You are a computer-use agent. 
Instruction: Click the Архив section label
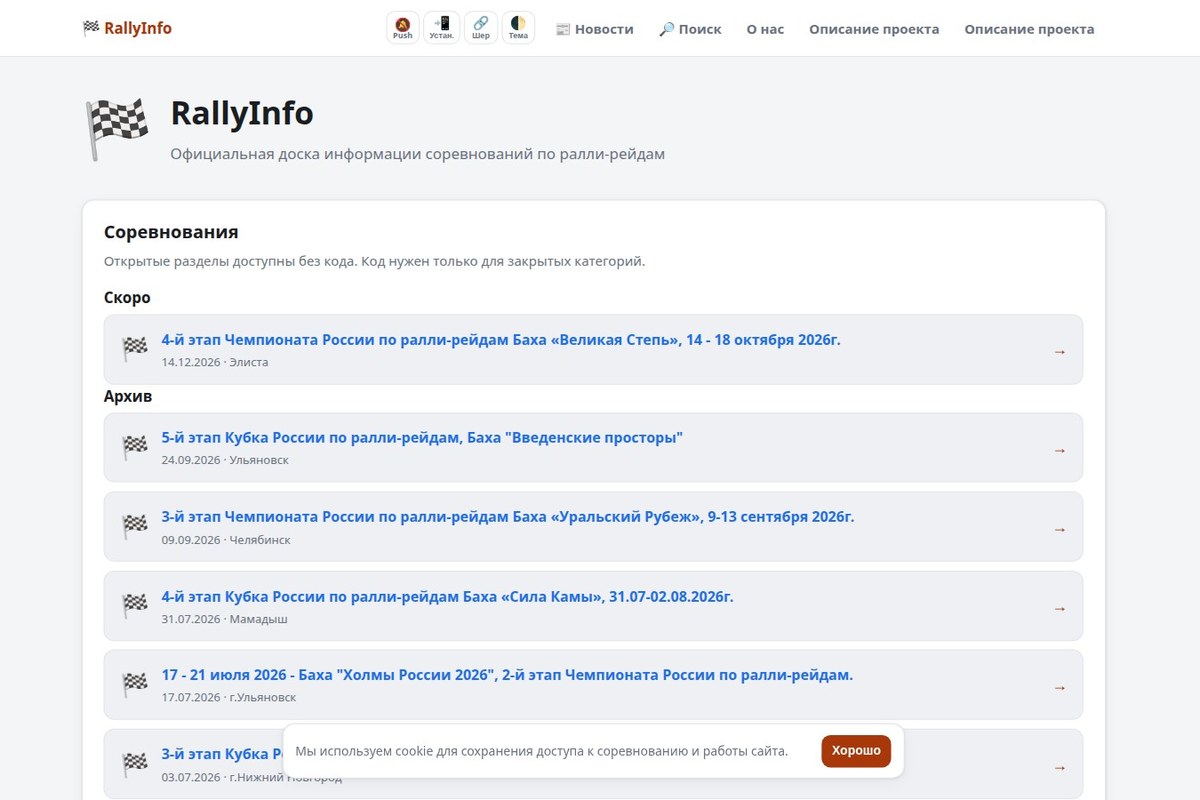128,396
